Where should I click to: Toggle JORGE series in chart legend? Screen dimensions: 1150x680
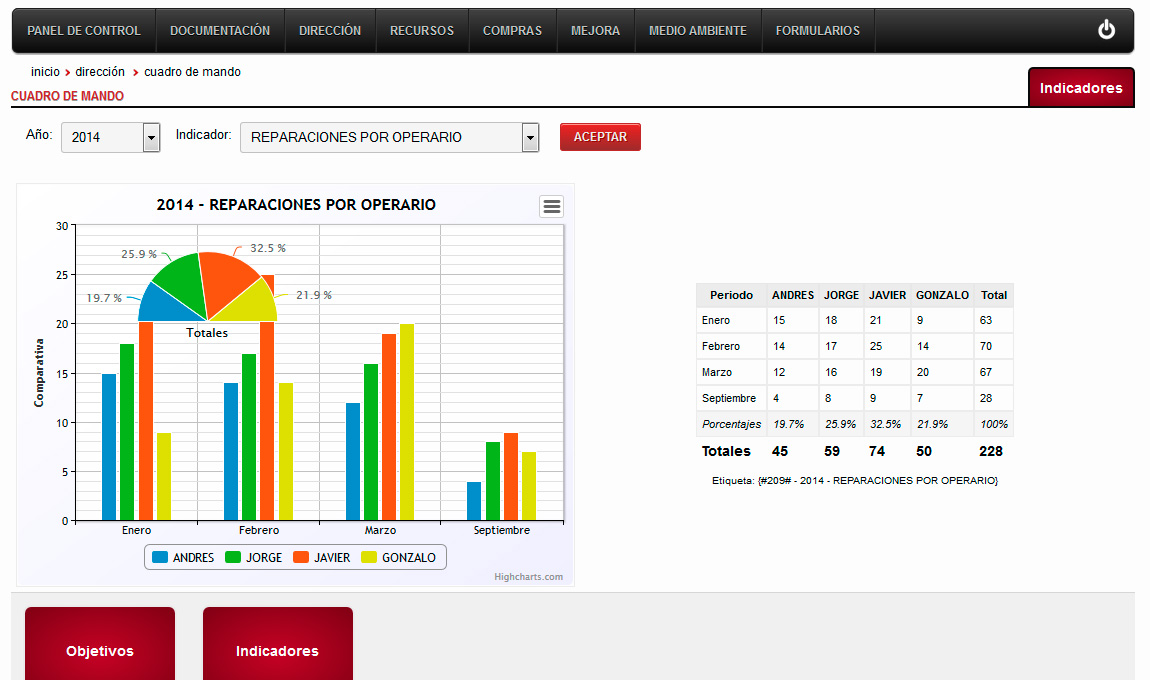click(x=254, y=557)
